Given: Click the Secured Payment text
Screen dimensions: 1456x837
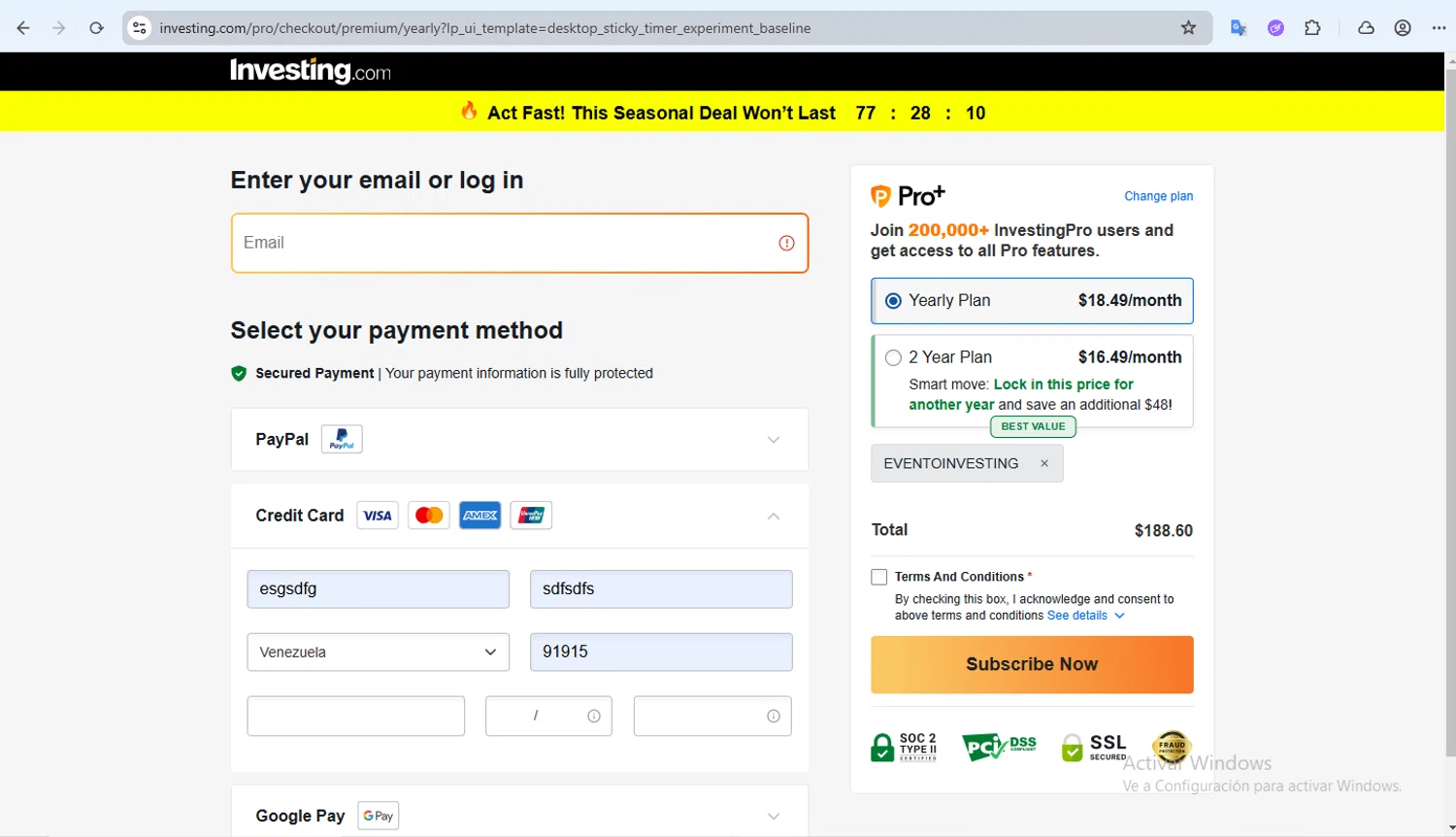Looking at the screenshot, I should coord(314,373).
